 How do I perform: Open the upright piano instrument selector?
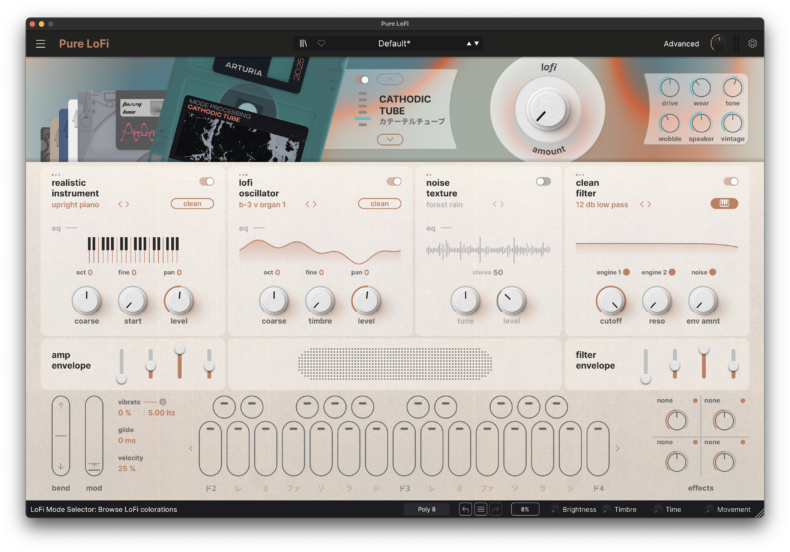[x=76, y=204]
